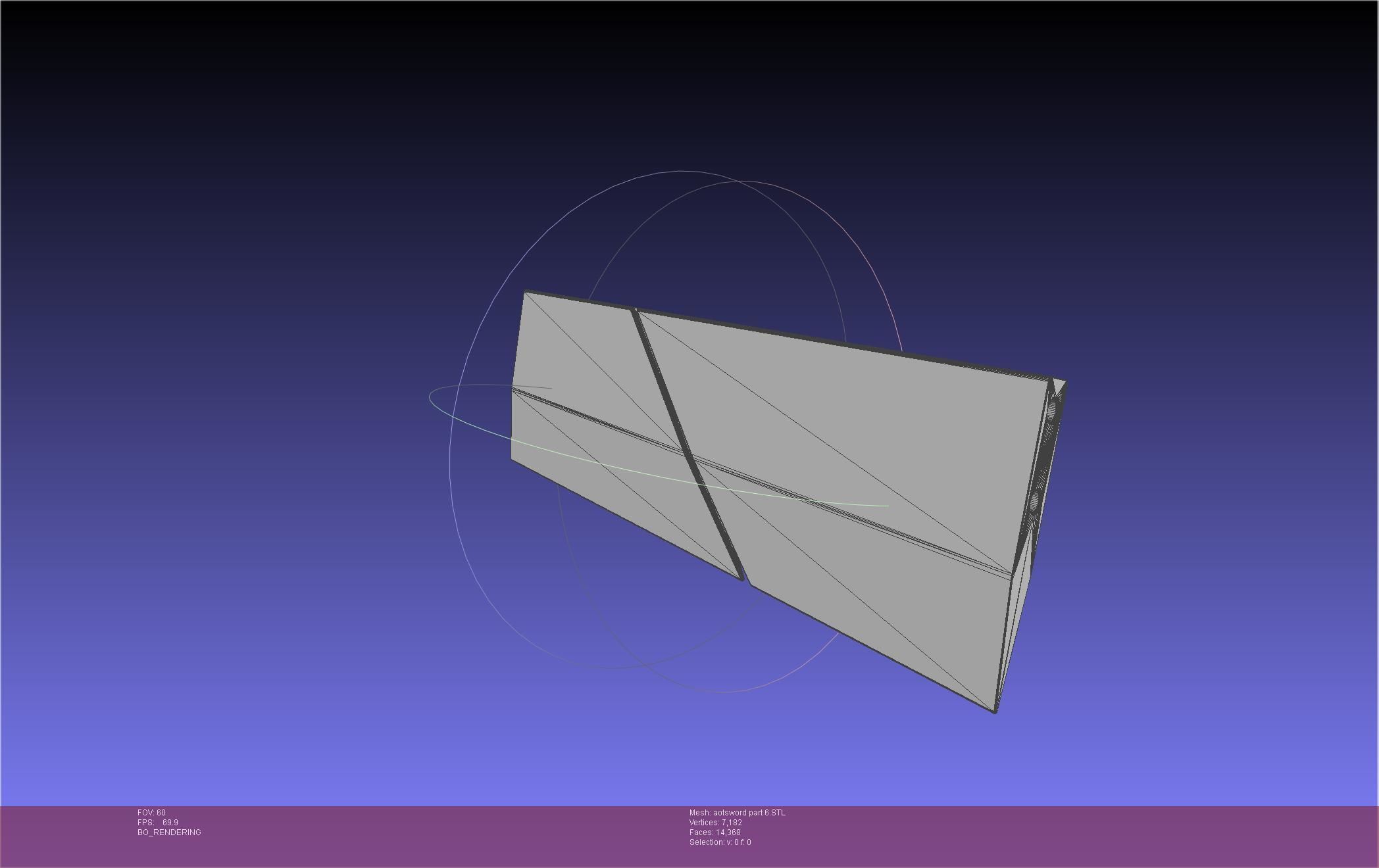Viewport: 1379px width, 868px height.
Task: Select the 'FOV: 60' status text
Action: tap(151, 813)
